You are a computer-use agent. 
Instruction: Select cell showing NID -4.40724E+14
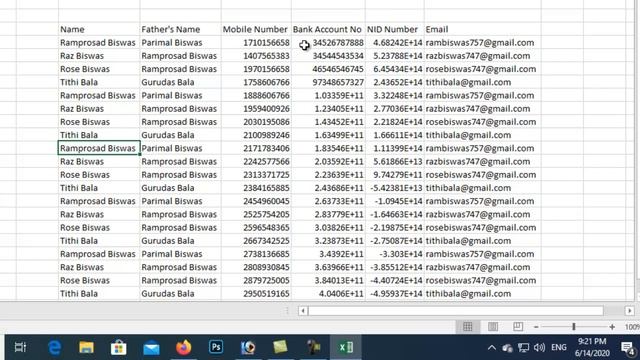coord(395,280)
